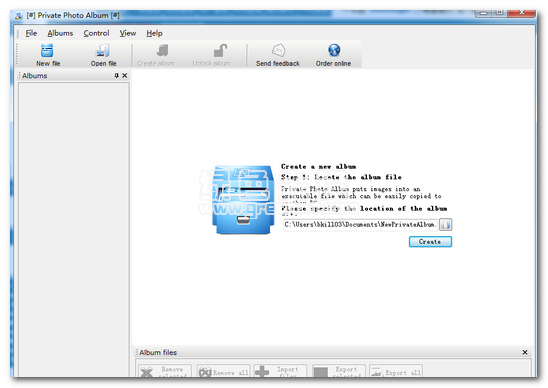Click the Create button
The image size is (548, 388).
click(x=430, y=242)
